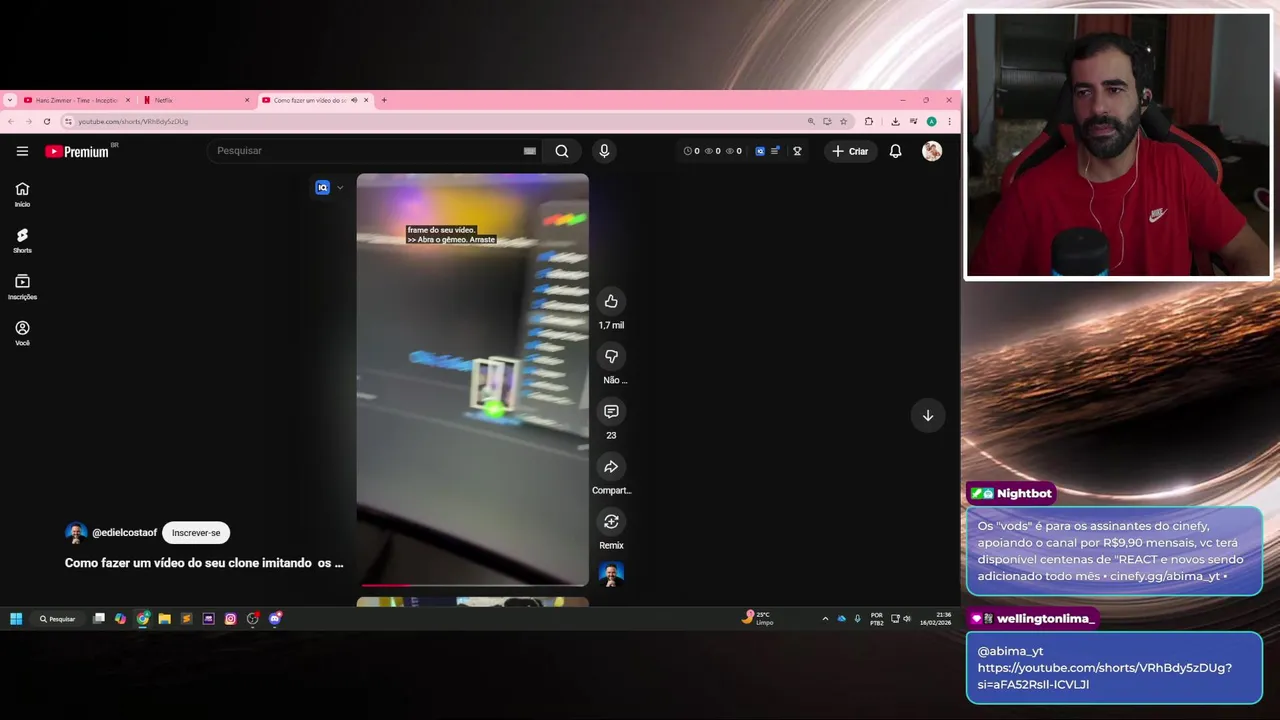Open the Short's 23 comments

tap(611, 411)
